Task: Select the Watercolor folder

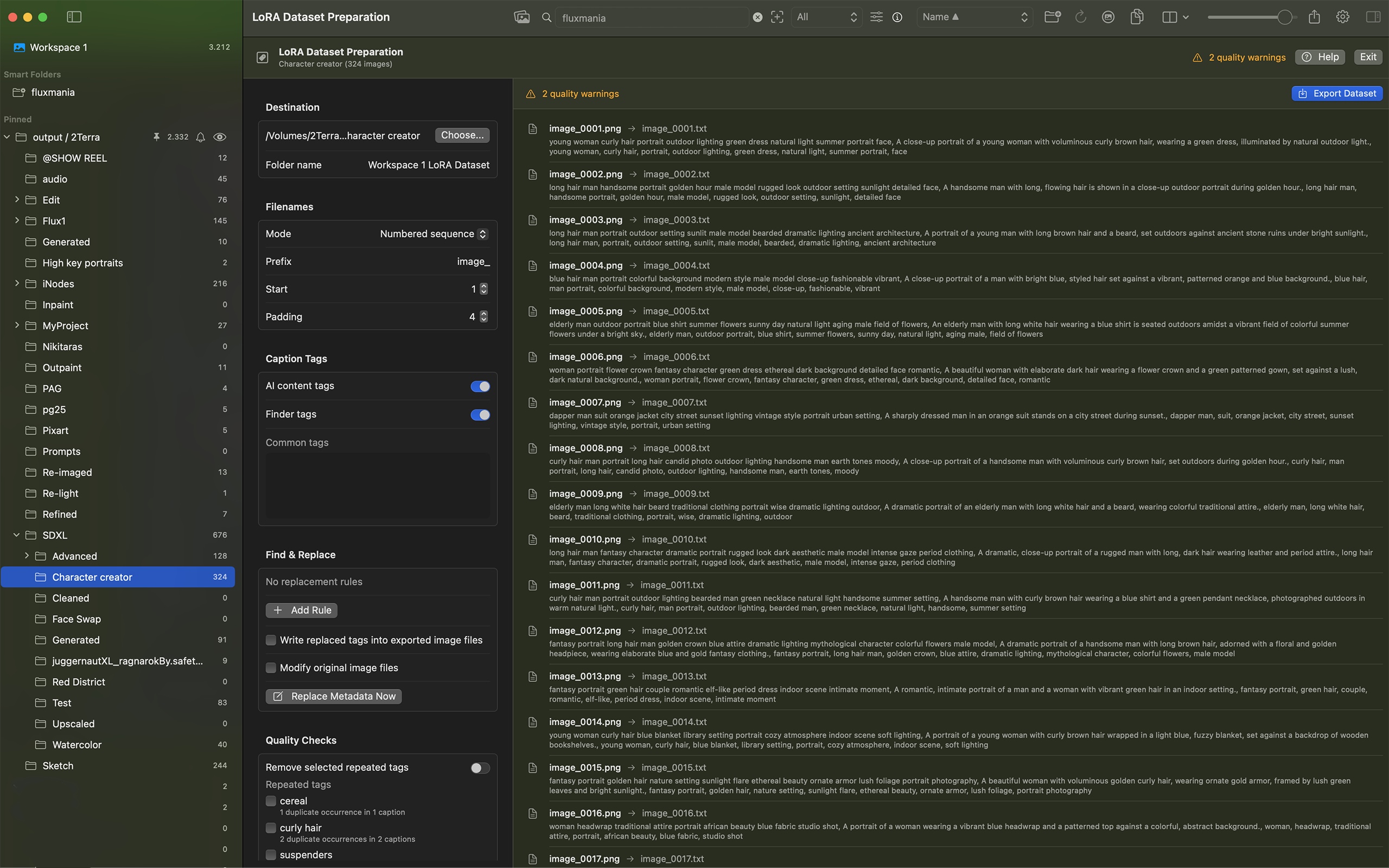Action: (118, 744)
